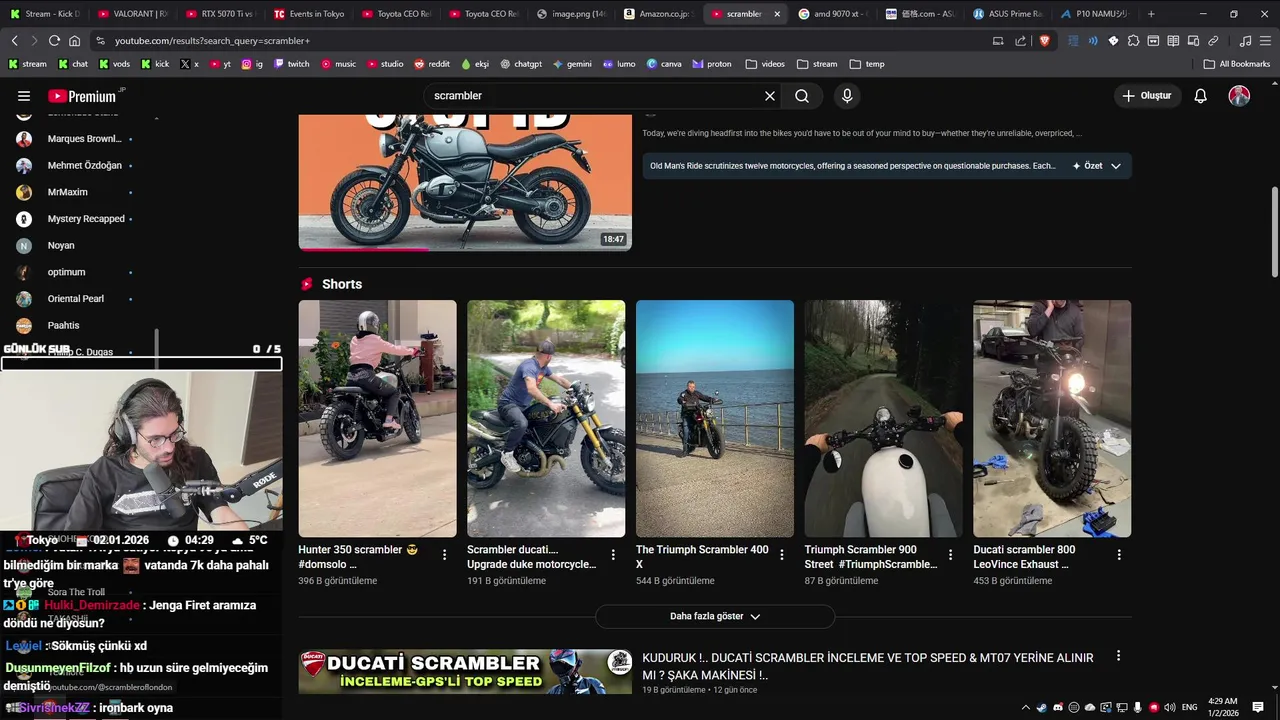The width and height of the screenshot is (1280, 720).
Task: Open the videos bookmarks folder
Action: coord(765,64)
